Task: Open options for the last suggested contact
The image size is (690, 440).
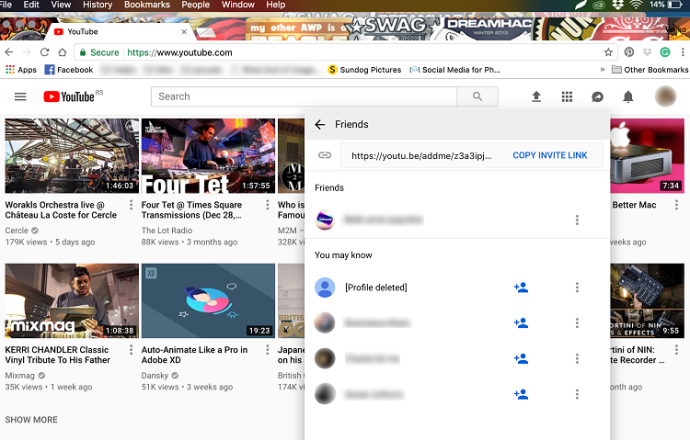Action: [577, 394]
